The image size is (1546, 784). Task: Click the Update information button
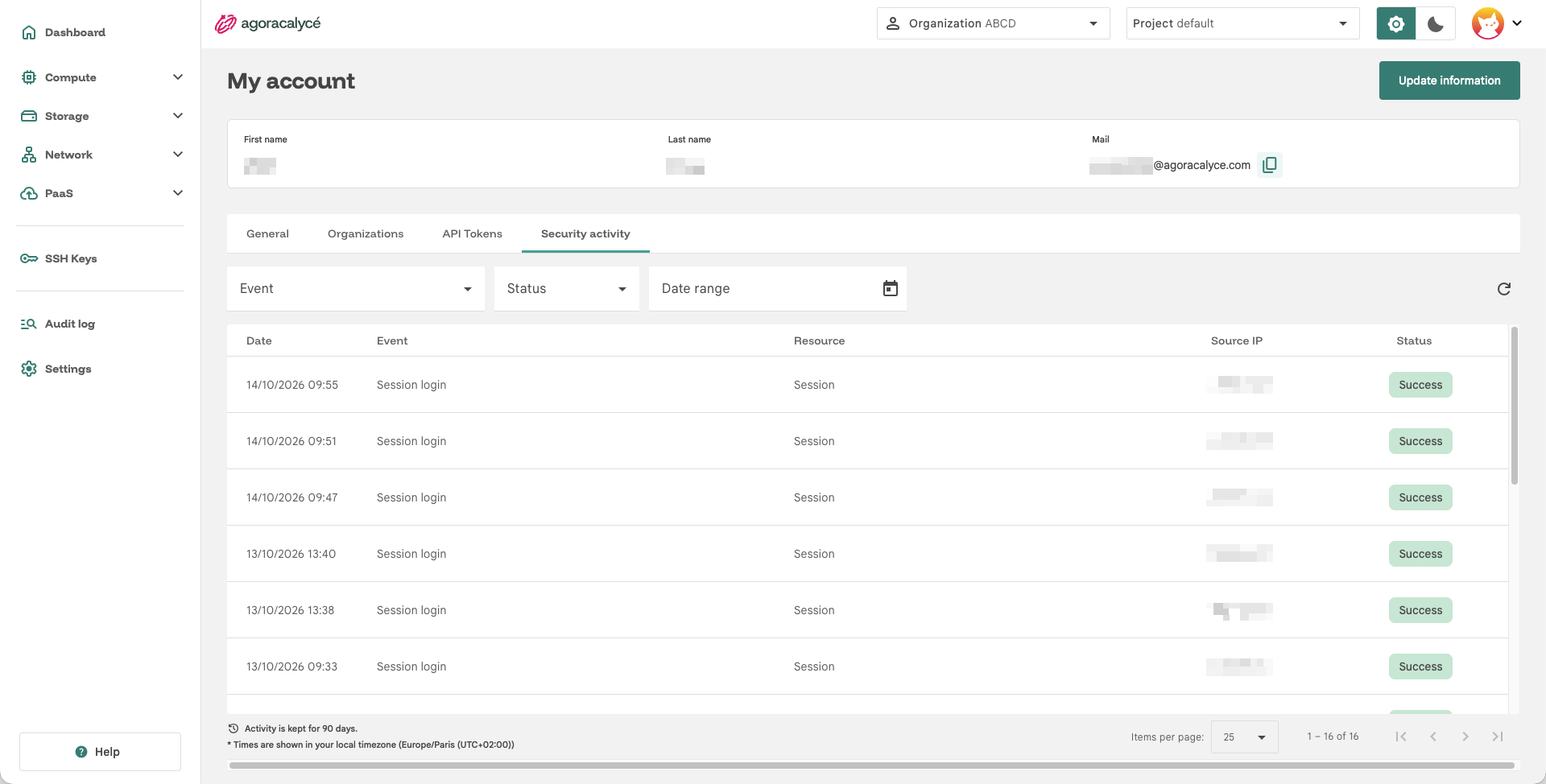click(x=1449, y=80)
